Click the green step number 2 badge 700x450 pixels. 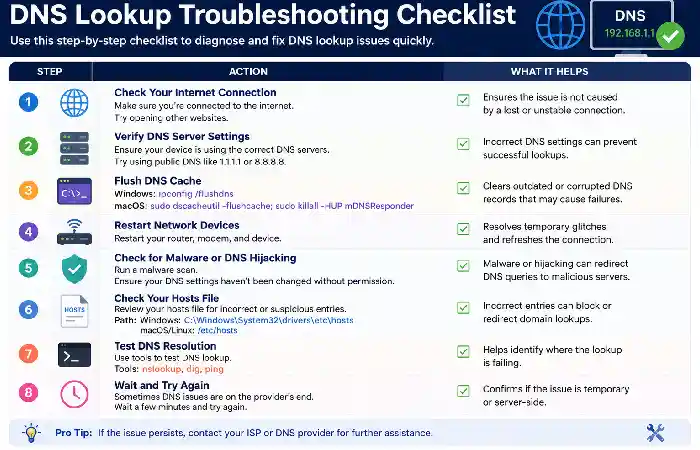[x=28, y=146]
